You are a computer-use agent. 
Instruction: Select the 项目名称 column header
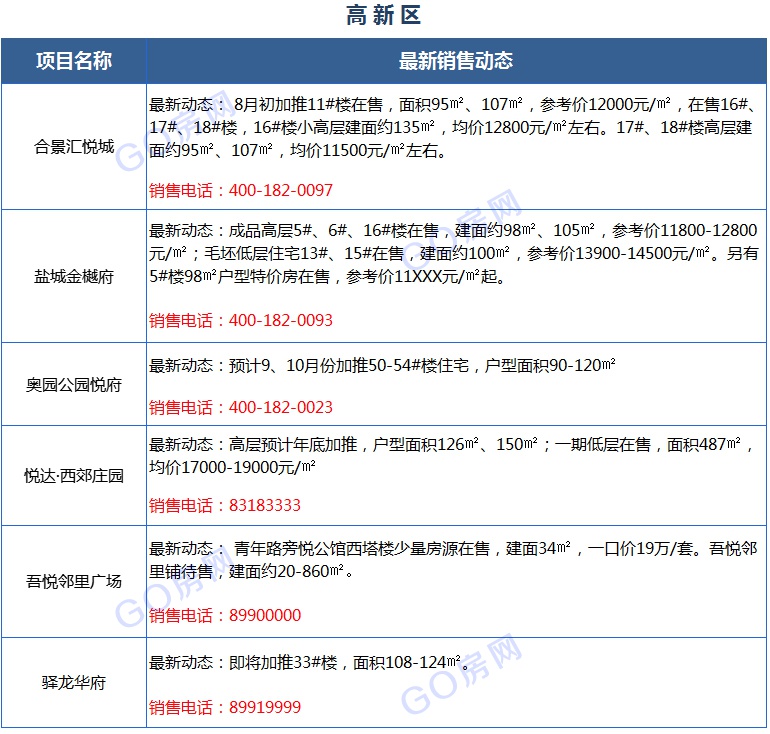point(74,61)
